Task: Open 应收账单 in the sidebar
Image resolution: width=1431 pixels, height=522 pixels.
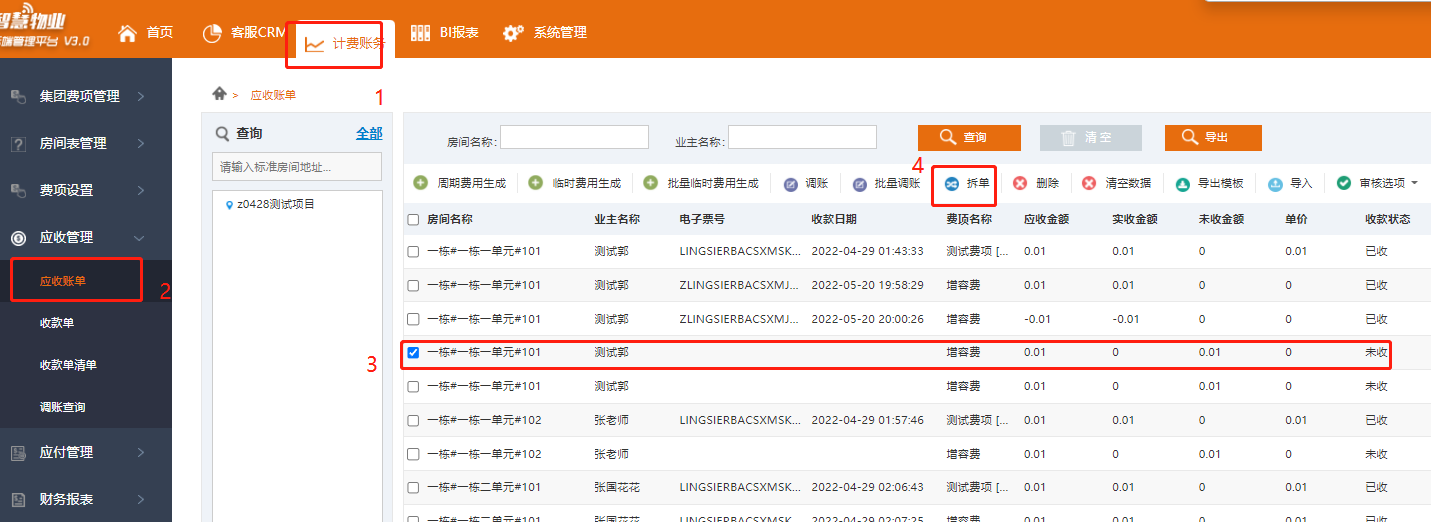Action: click(63, 281)
